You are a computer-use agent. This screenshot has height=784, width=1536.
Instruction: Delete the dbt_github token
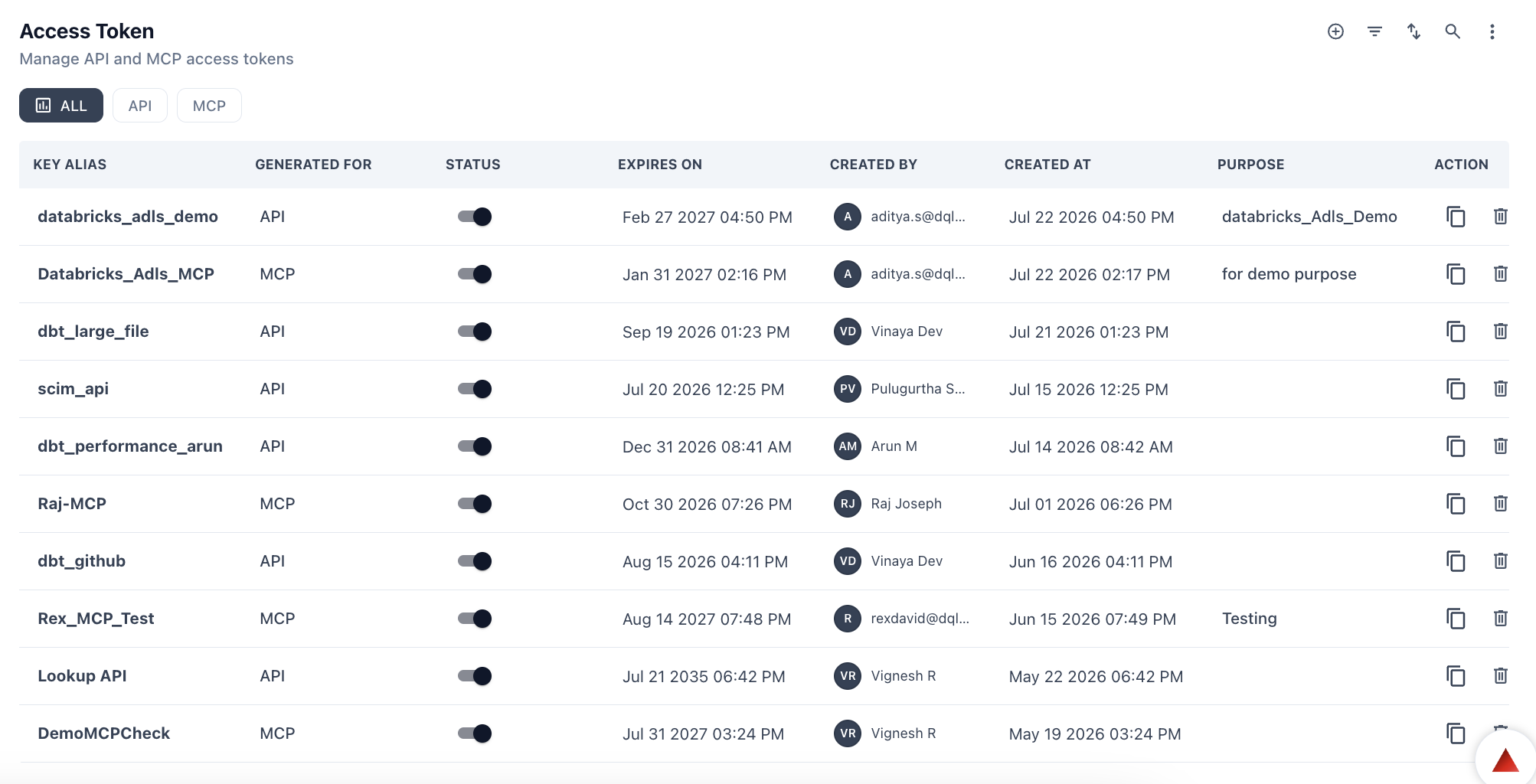tap(1501, 561)
